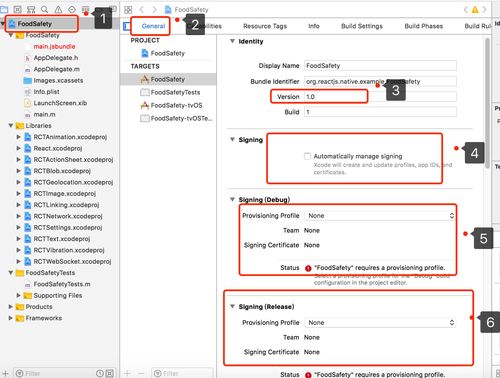Switch to the Build Settings tab

(x=362, y=26)
